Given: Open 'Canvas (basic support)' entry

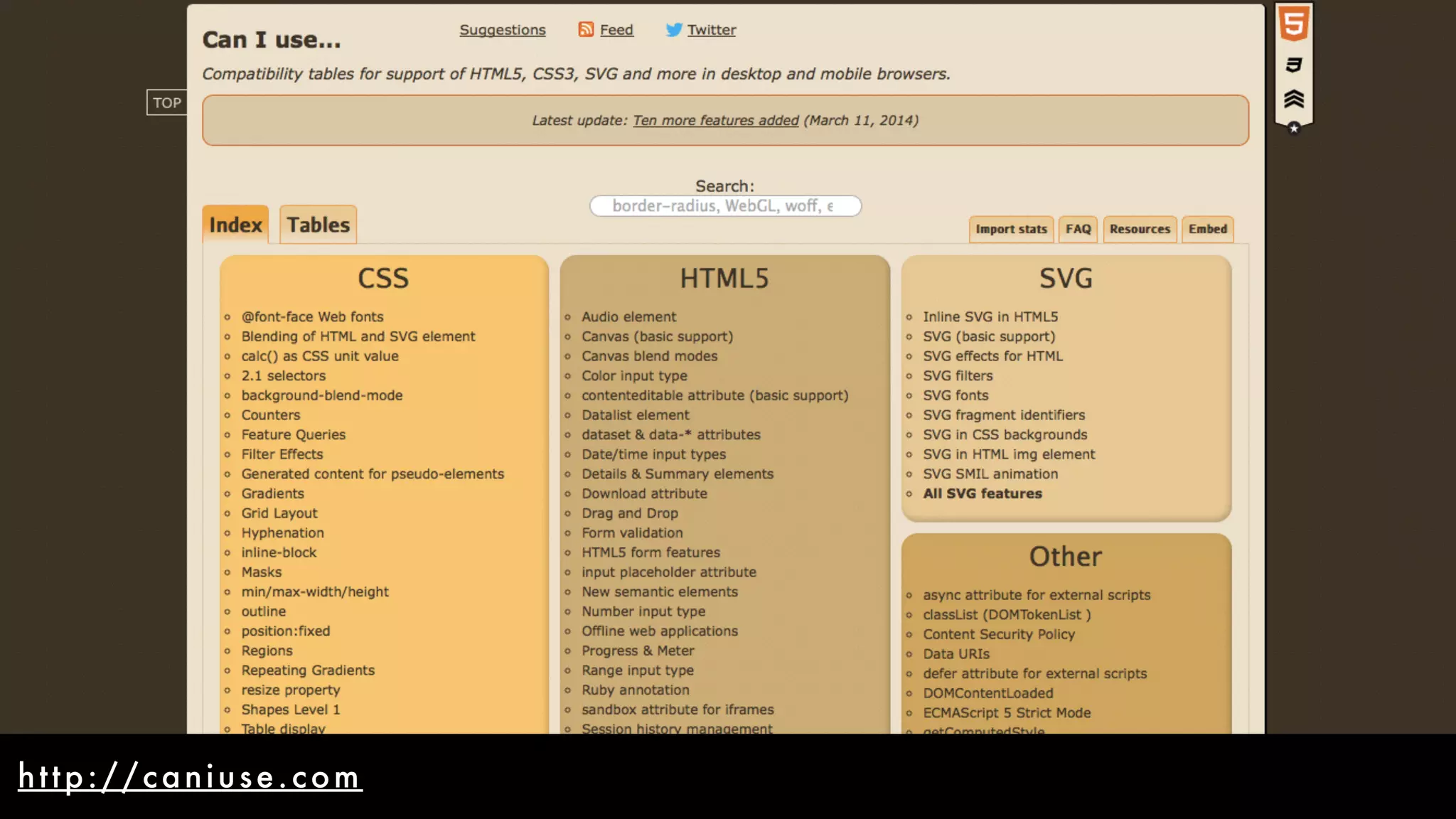Looking at the screenshot, I should (658, 336).
